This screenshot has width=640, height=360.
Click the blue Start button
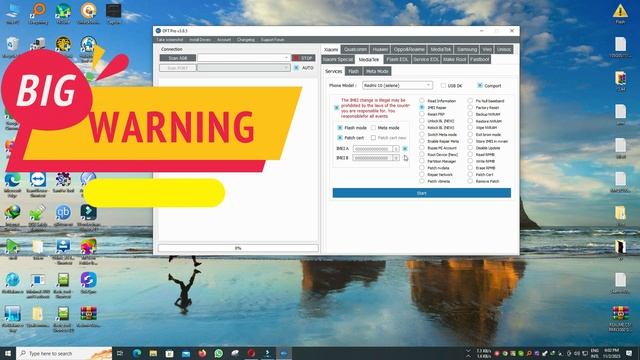coord(422,193)
